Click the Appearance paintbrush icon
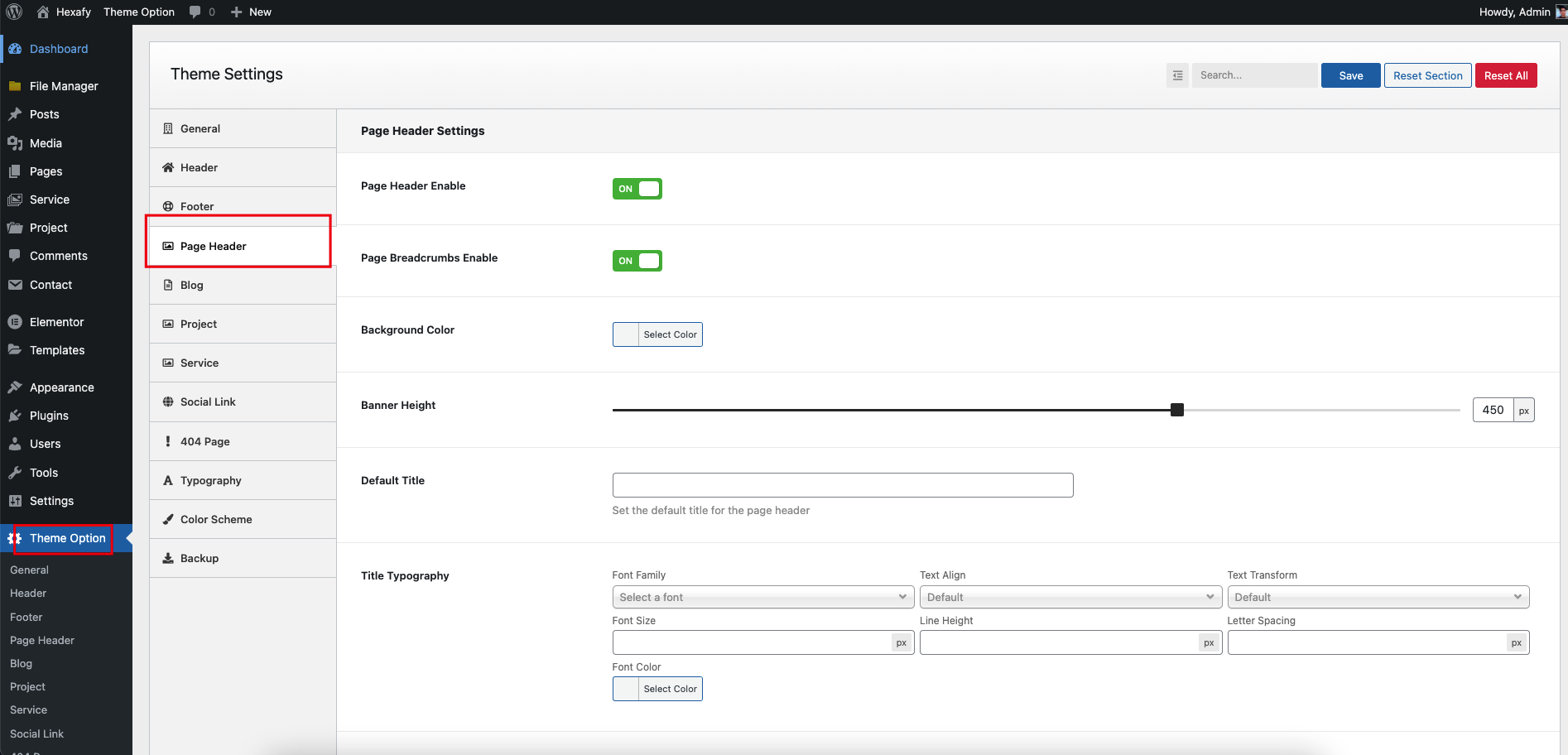Viewport: 1568px width, 755px height. coord(15,387)
